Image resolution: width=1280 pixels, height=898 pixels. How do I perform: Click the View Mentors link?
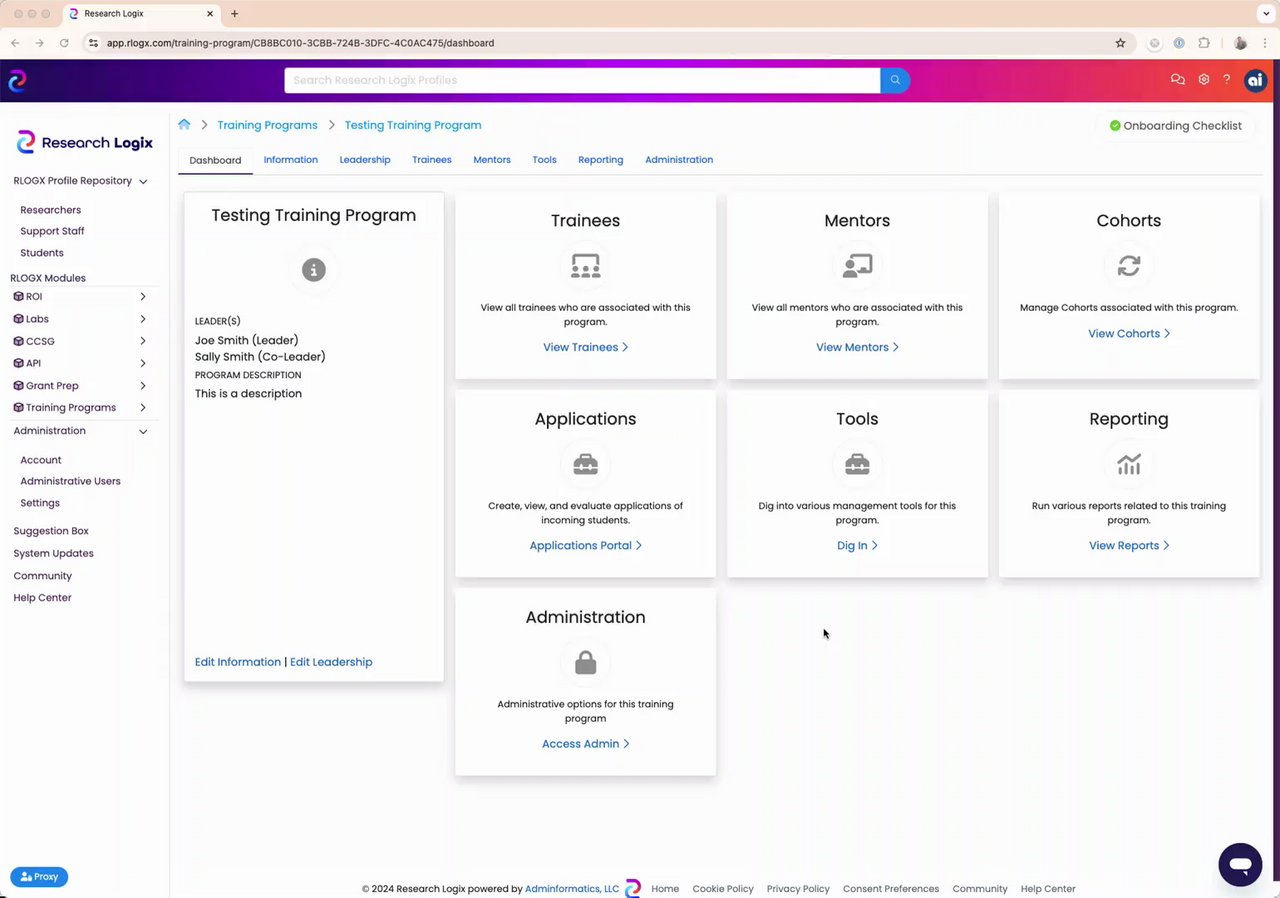857,347
